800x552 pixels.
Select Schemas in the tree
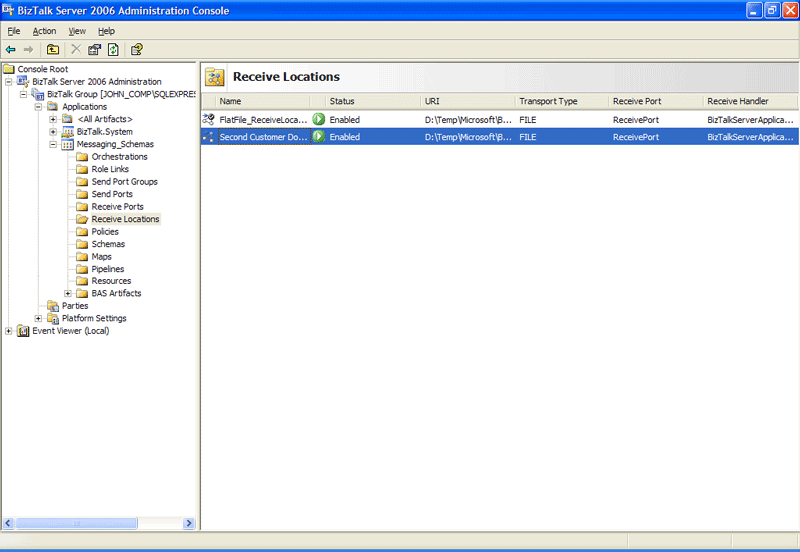click(108, 244)
